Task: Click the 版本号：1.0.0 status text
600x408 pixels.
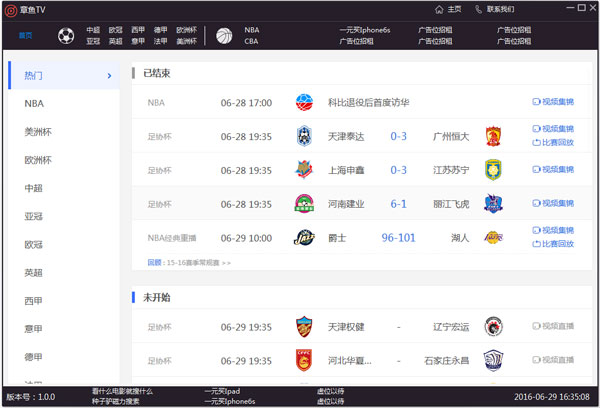Action: pos(31,397)
